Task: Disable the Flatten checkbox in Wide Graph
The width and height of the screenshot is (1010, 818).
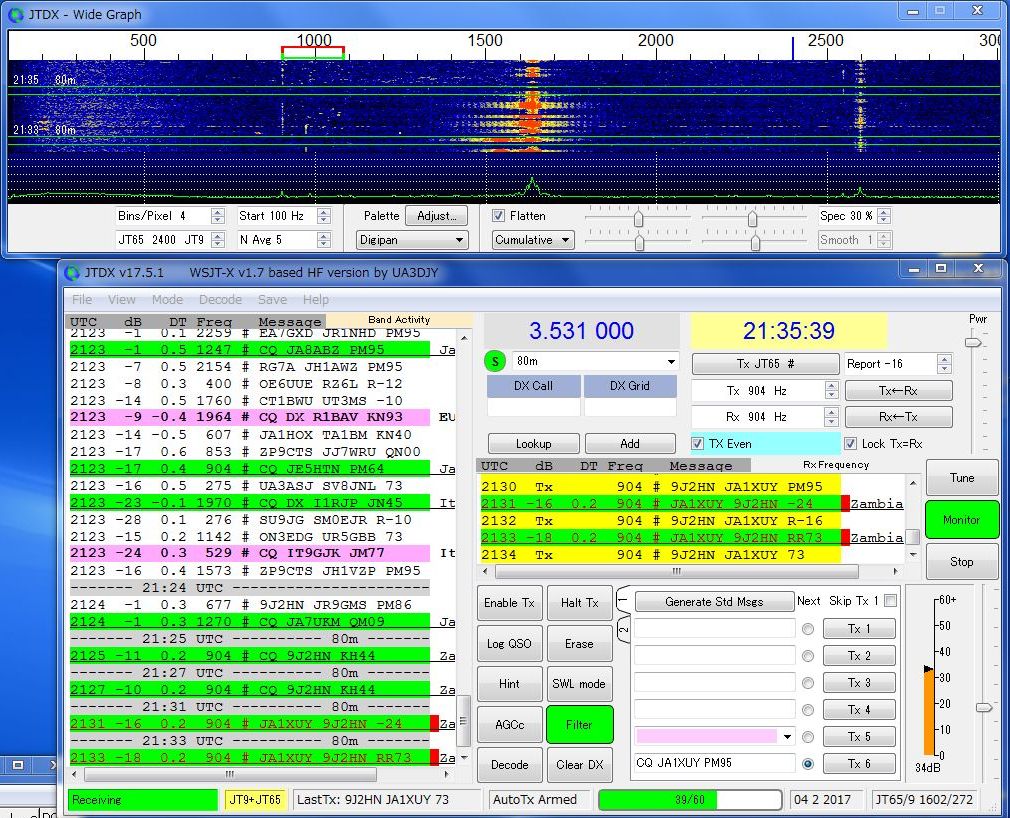Action: 499,215
